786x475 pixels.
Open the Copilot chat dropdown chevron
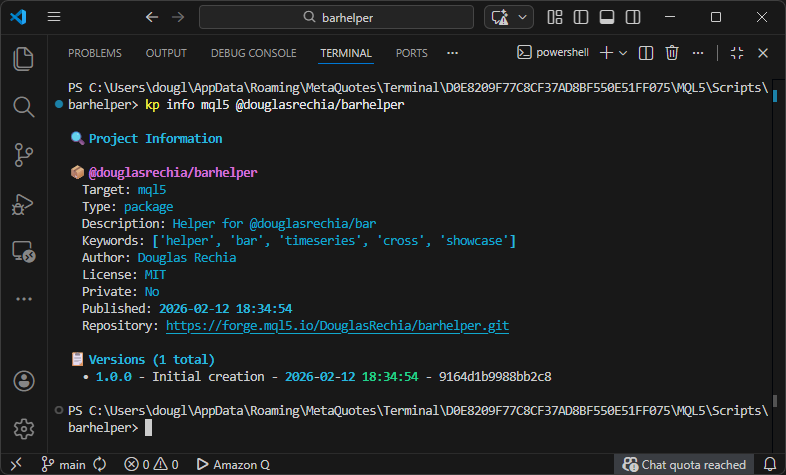tap(525, 17)
